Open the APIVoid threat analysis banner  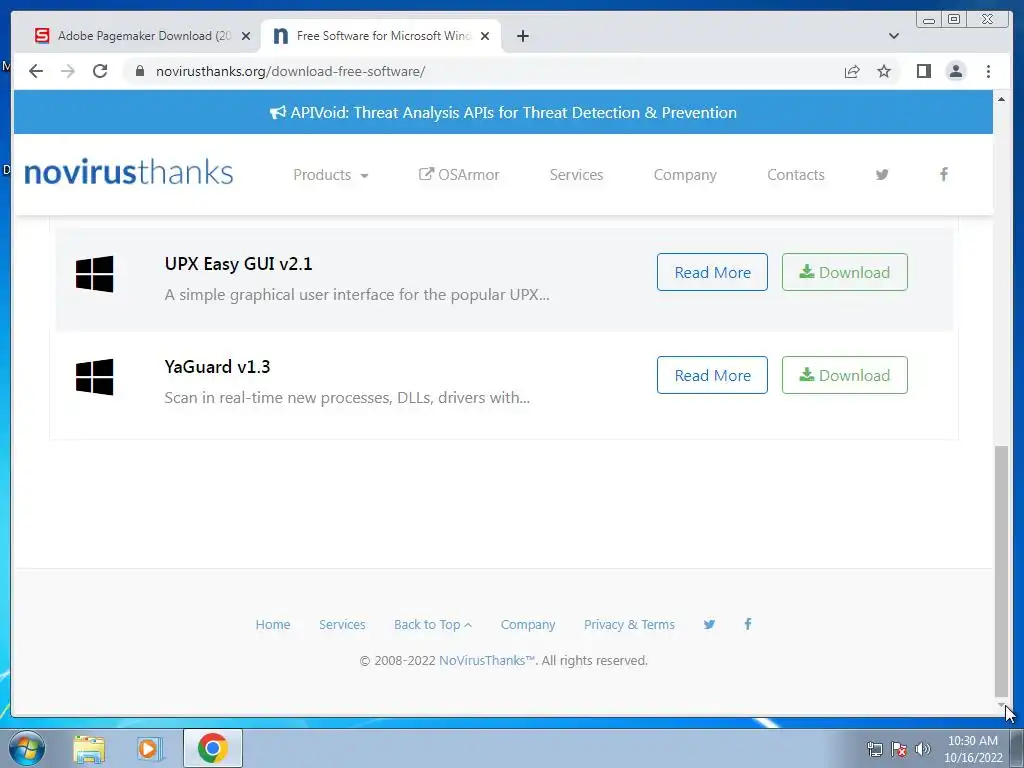(x=504, y=112)
